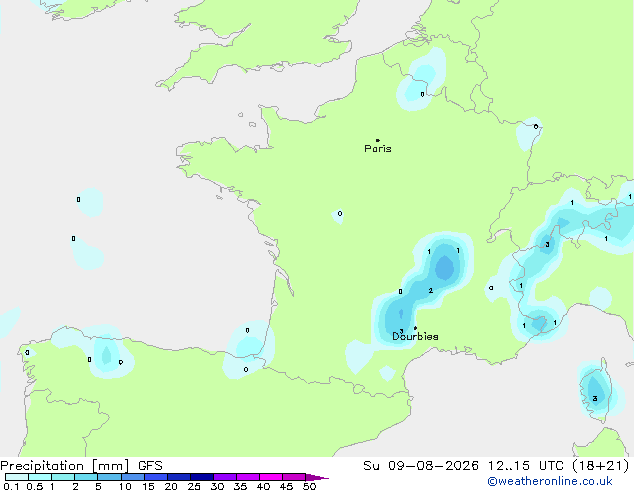This screenshot has width=634, height=490.
Task: Select the black dot marker above Paris
Action: [377, 140]
